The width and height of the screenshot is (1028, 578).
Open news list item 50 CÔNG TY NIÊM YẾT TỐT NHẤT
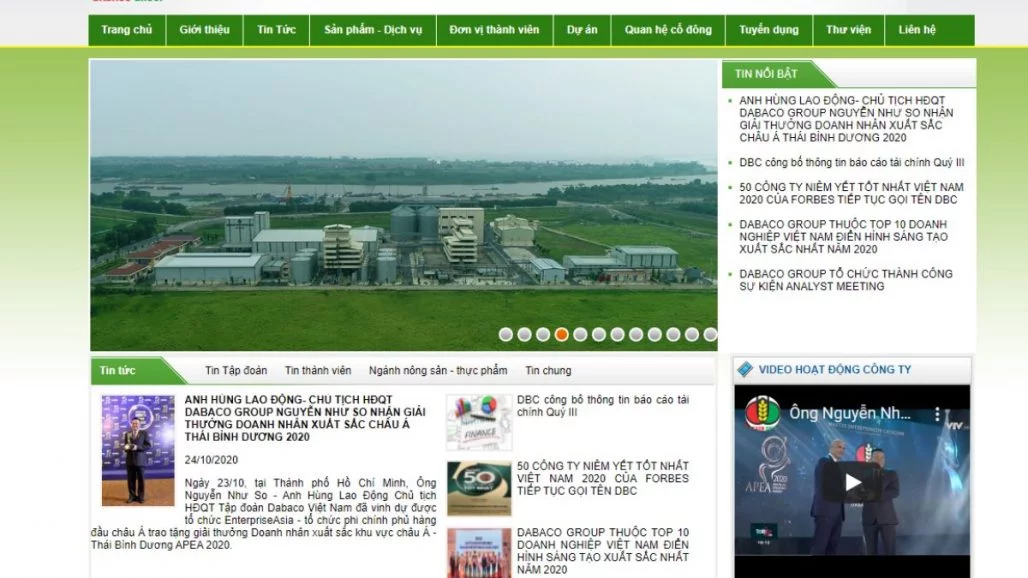[603, 478]
